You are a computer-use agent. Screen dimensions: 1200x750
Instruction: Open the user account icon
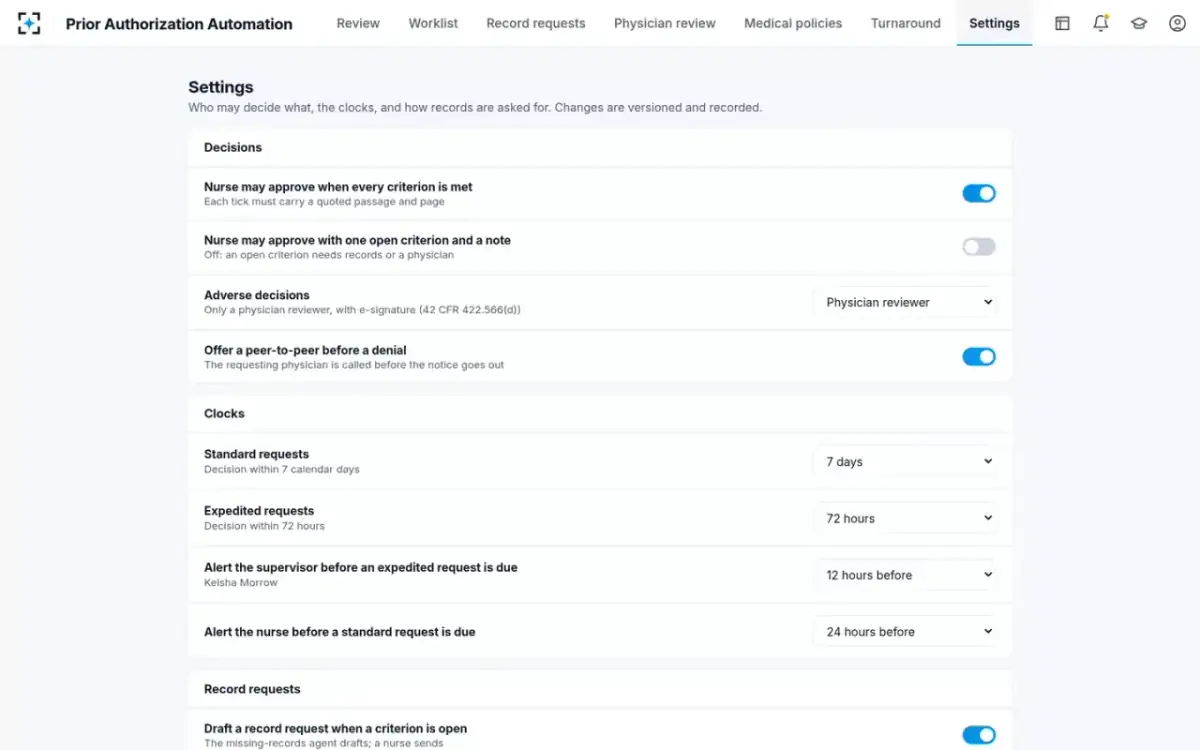coord(1177,23)
